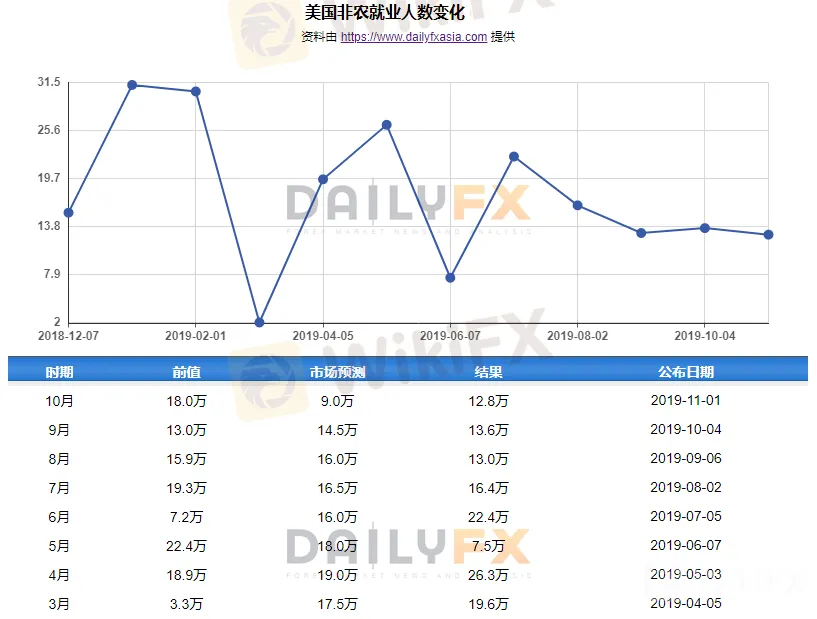The height and width of the screenshot is (619, 817).
Task: Click release date 2019-09-06
Action: tap(686, 459)
